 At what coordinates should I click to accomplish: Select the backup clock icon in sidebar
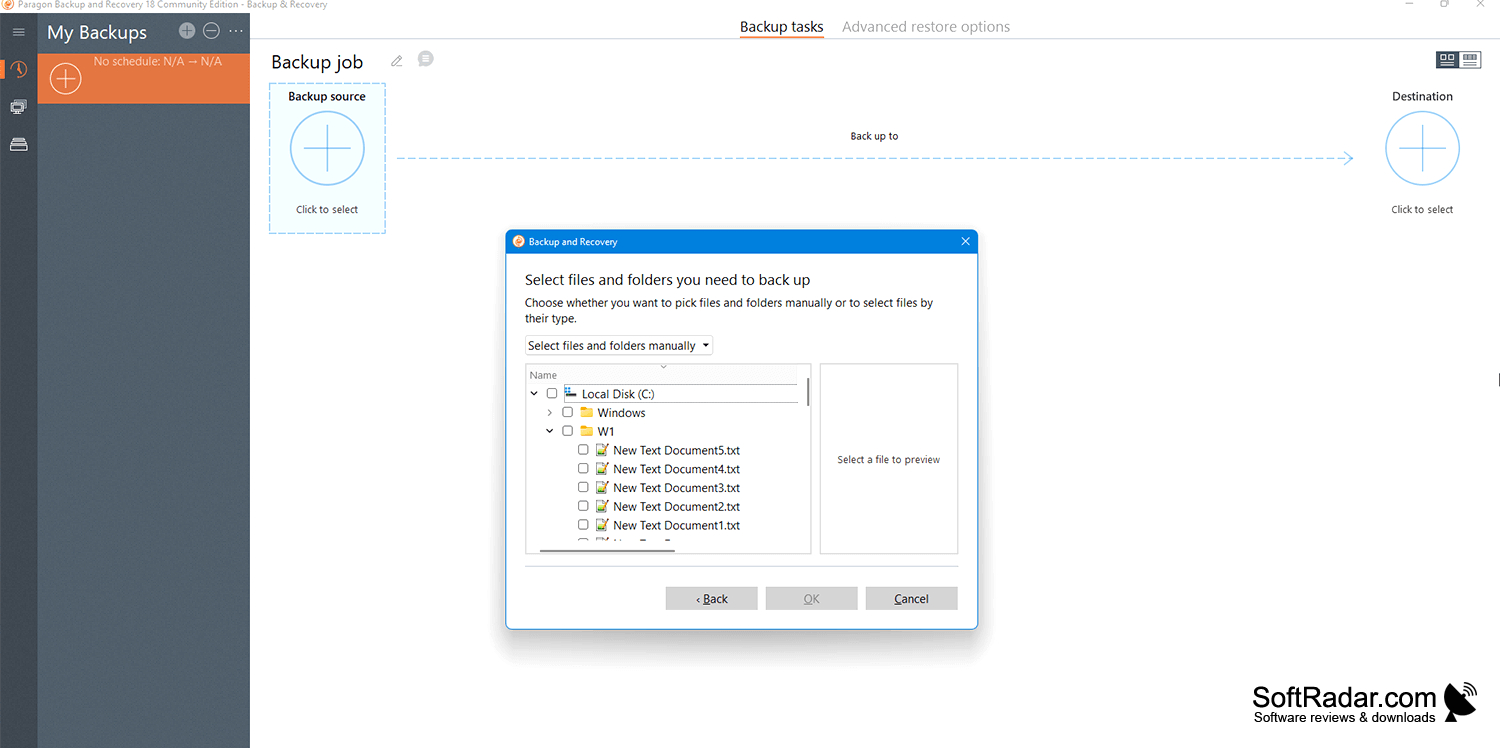[18, 69]
